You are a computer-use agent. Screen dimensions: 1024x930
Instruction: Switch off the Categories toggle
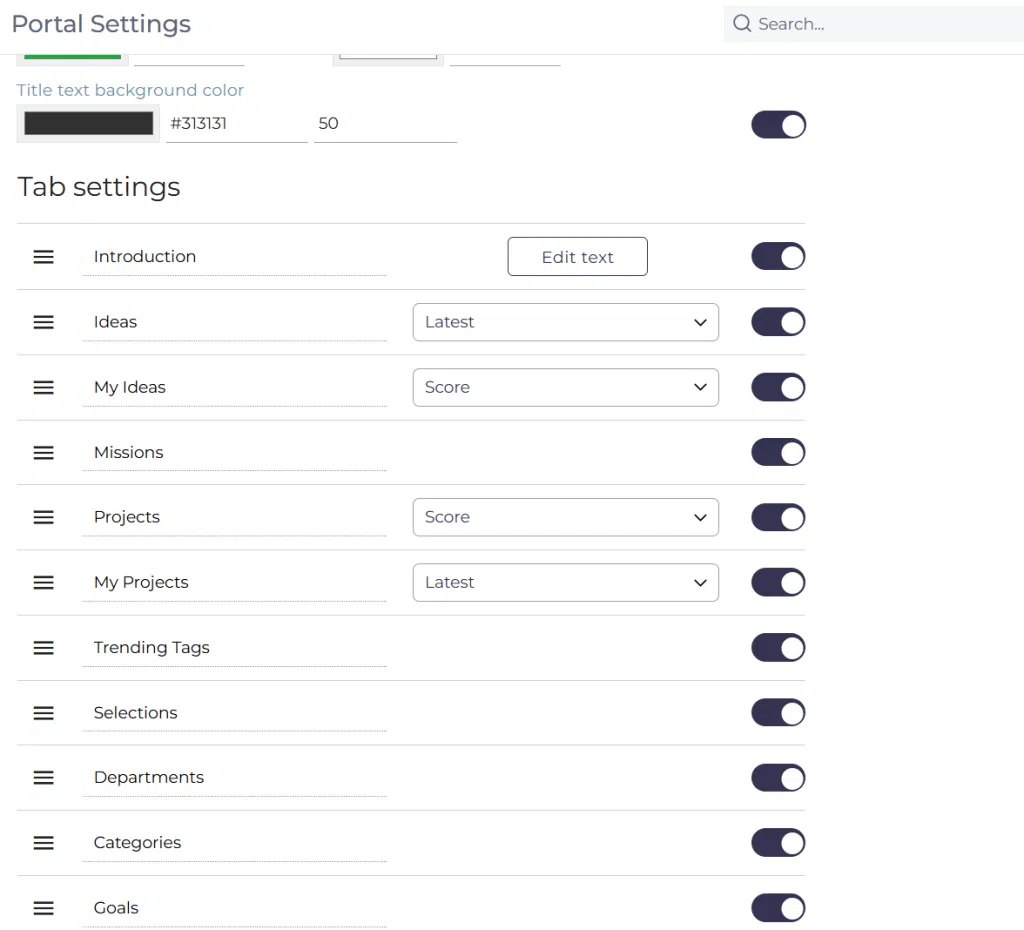778,842
